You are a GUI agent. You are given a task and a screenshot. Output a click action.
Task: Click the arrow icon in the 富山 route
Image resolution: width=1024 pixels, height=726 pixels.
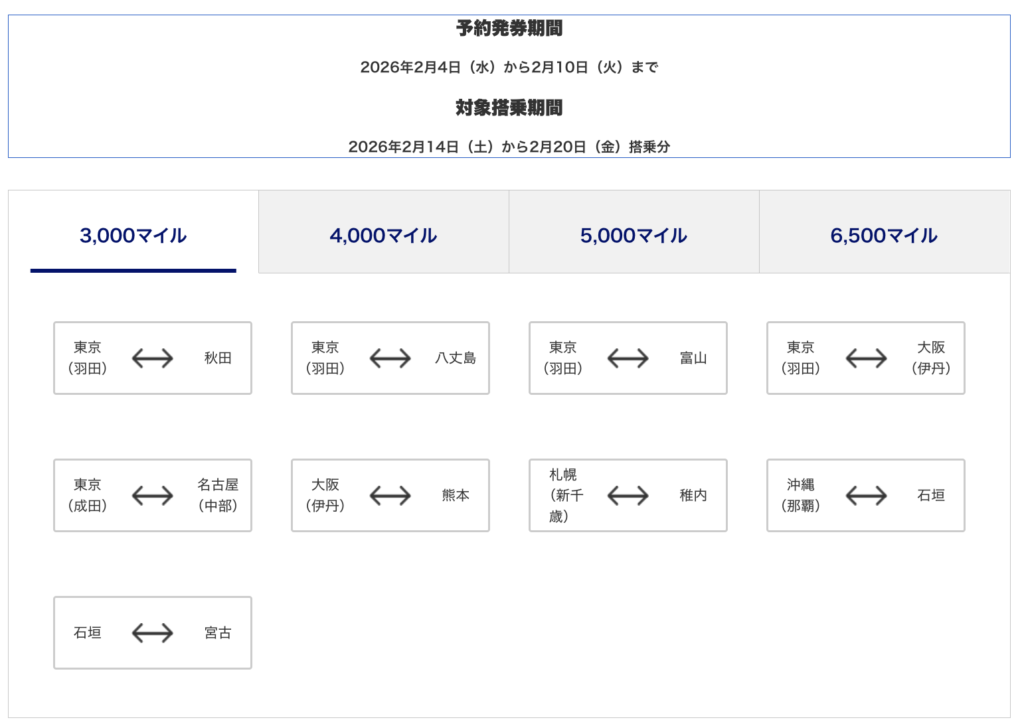[x=628, y=358]
